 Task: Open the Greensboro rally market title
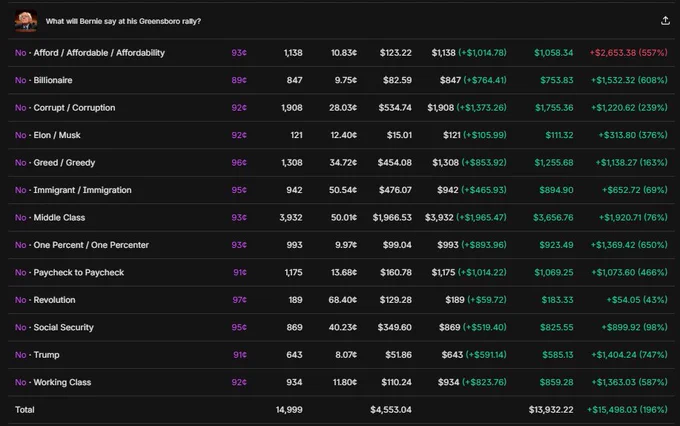[123, 21]
